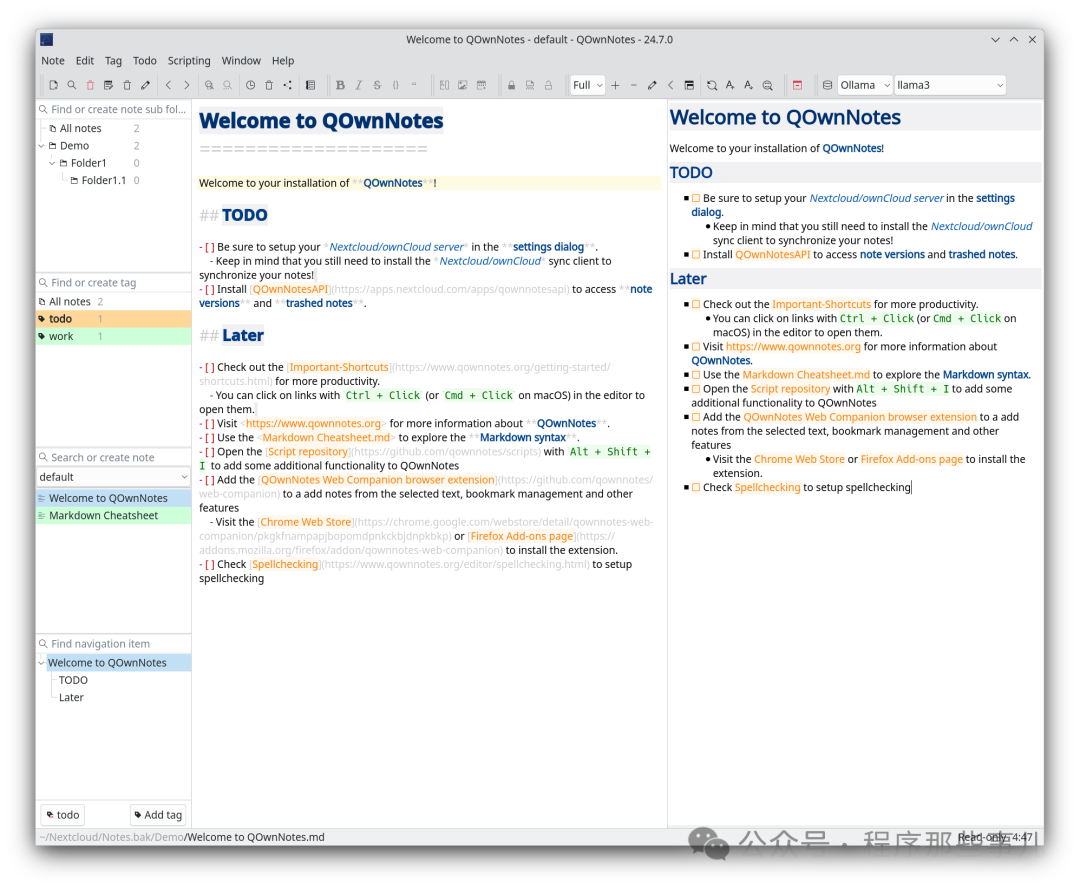Insert block quote icon
Screen dimensions: 1080x888
[414, 85]
